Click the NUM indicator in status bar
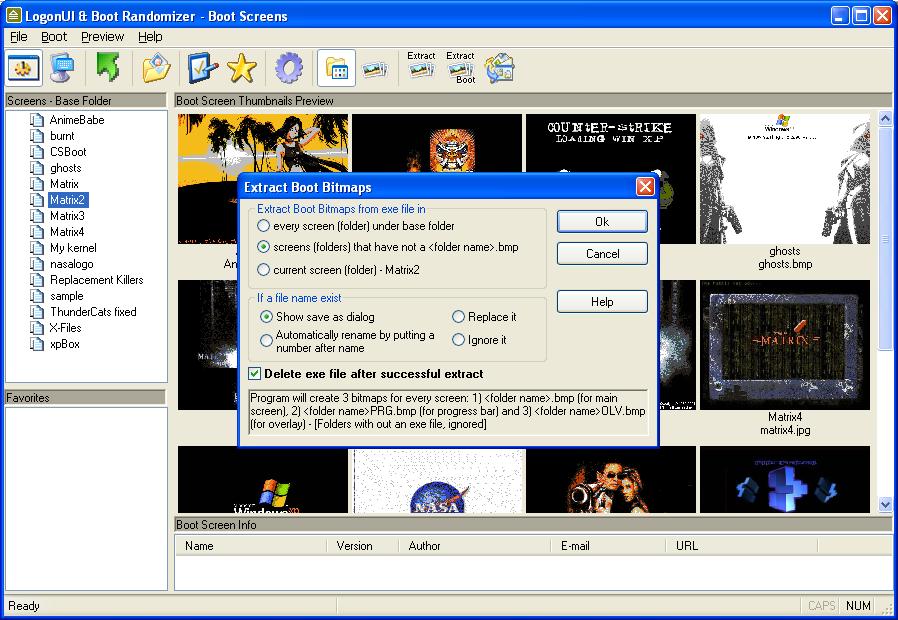The height and width of the screenshot is (620, 898). pyautogui.click(x=858, y=606)
